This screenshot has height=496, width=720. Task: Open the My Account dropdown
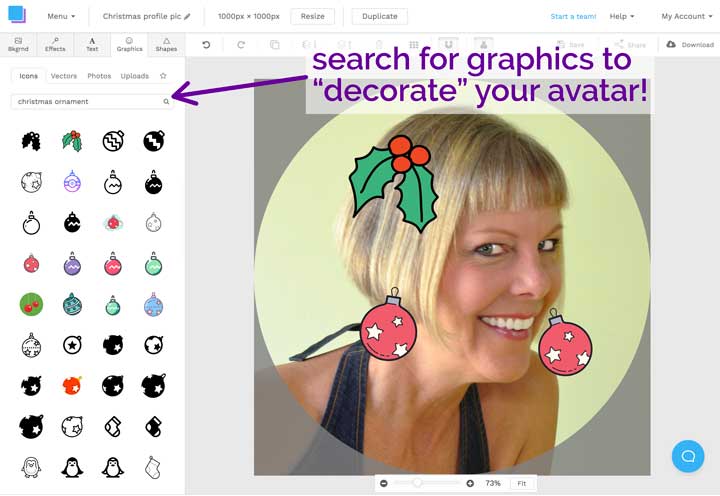pos(687,16)
